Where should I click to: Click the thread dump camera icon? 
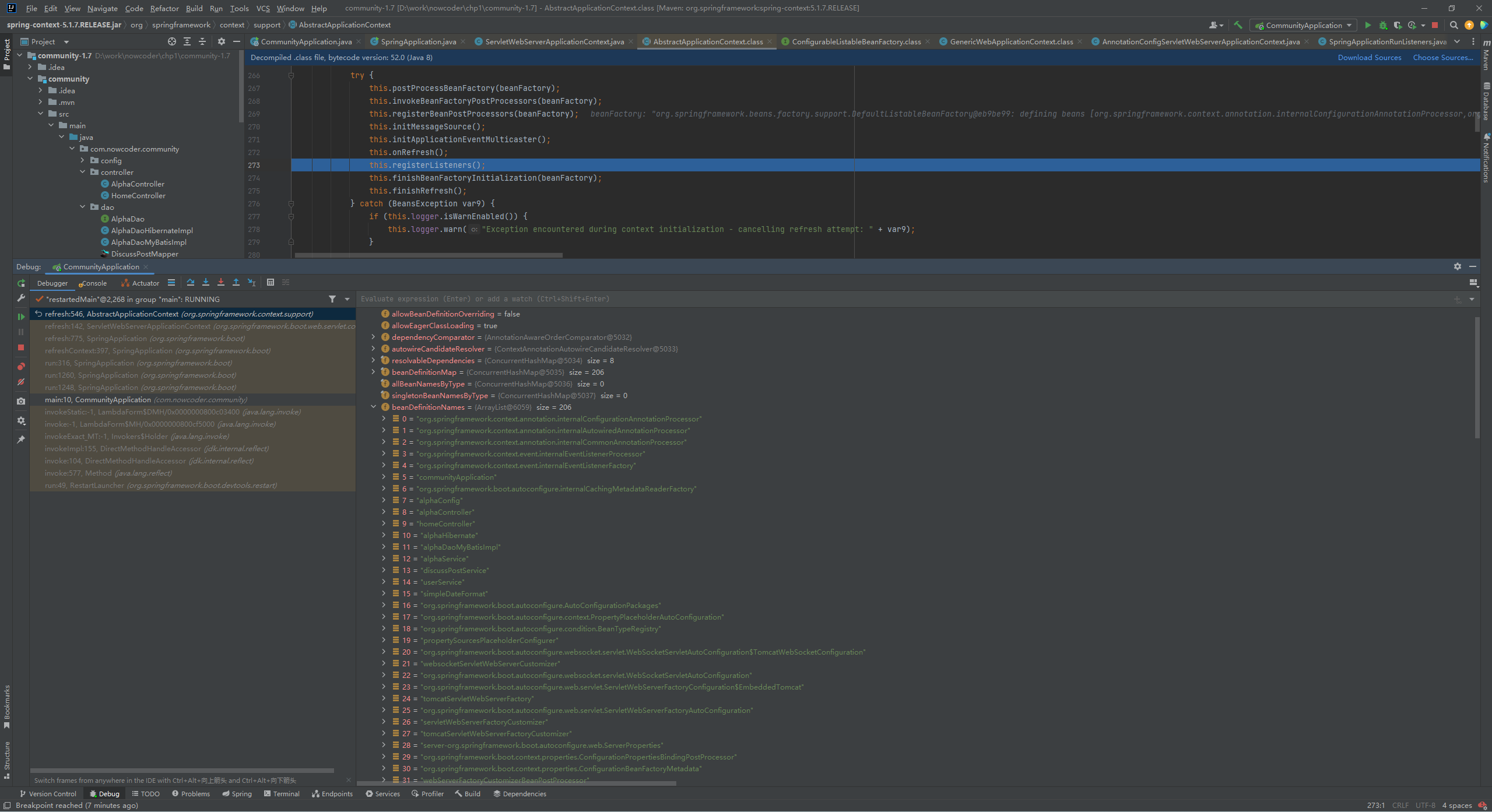pyautogui.click(x=21, y=401)
